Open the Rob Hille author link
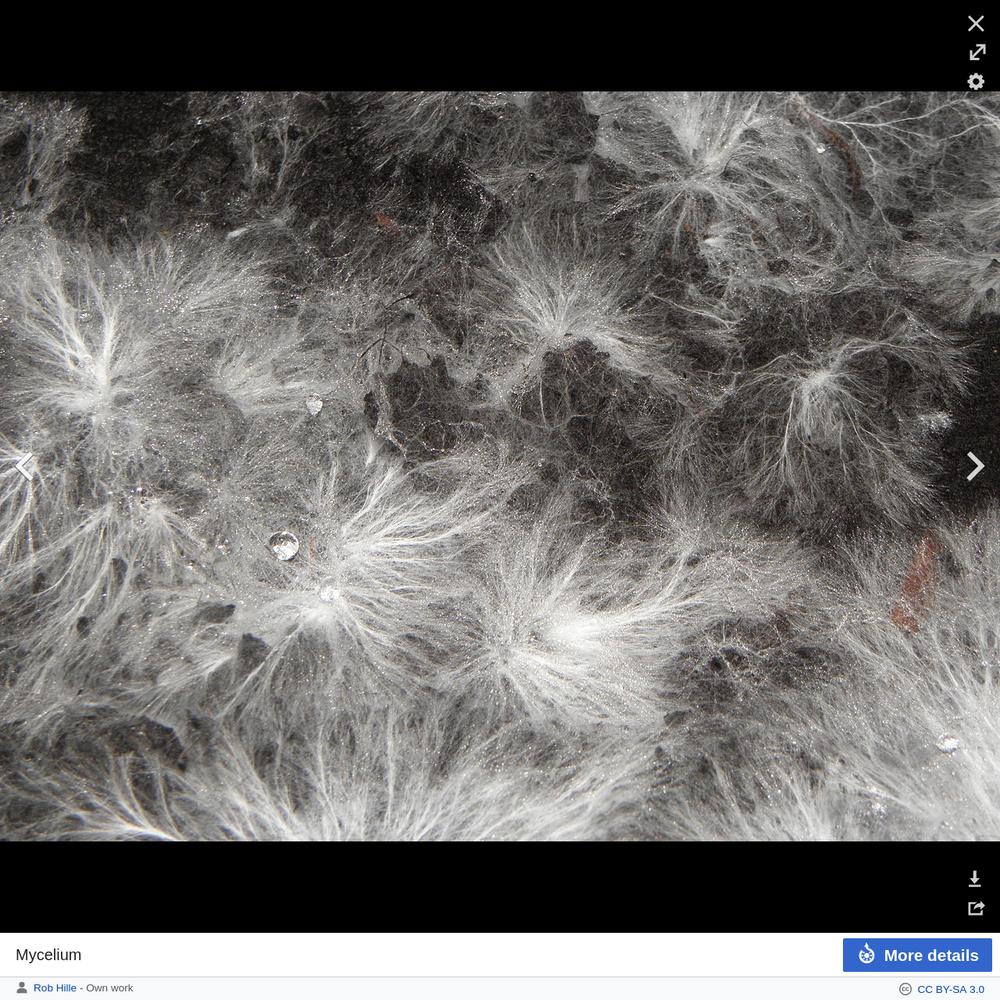The image size is (1000, 1000). pyautogui.click(x=55, y=988)
